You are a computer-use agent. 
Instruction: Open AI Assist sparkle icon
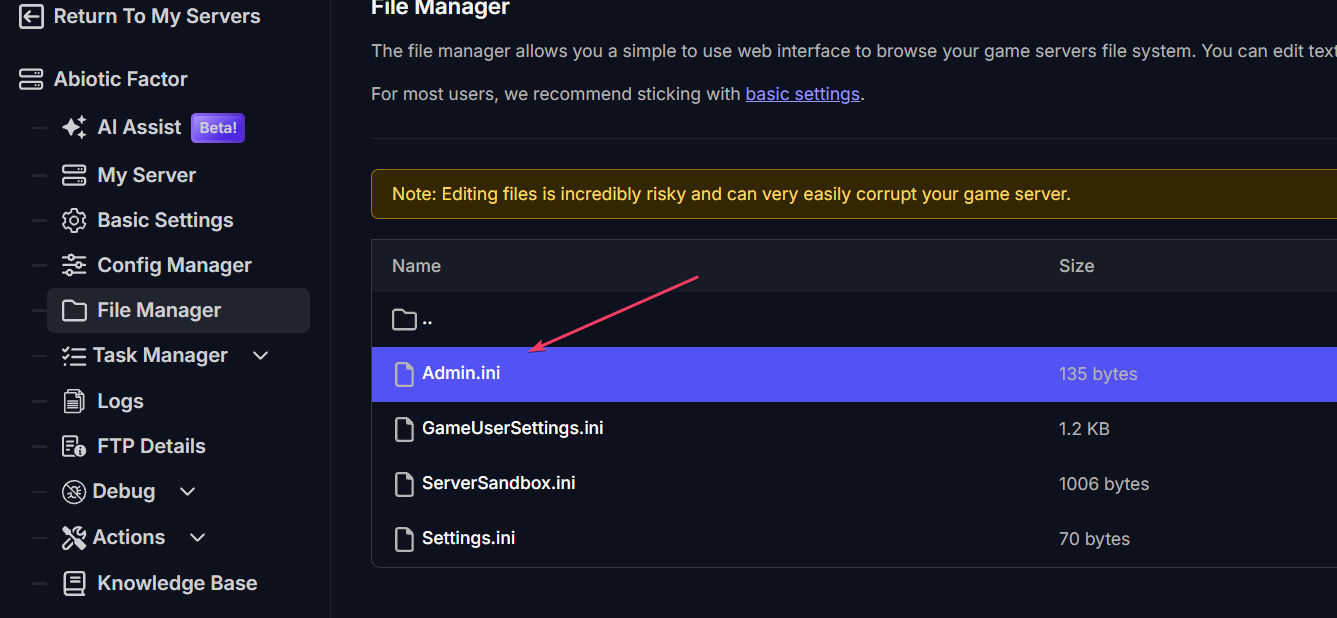coord(74,127)
